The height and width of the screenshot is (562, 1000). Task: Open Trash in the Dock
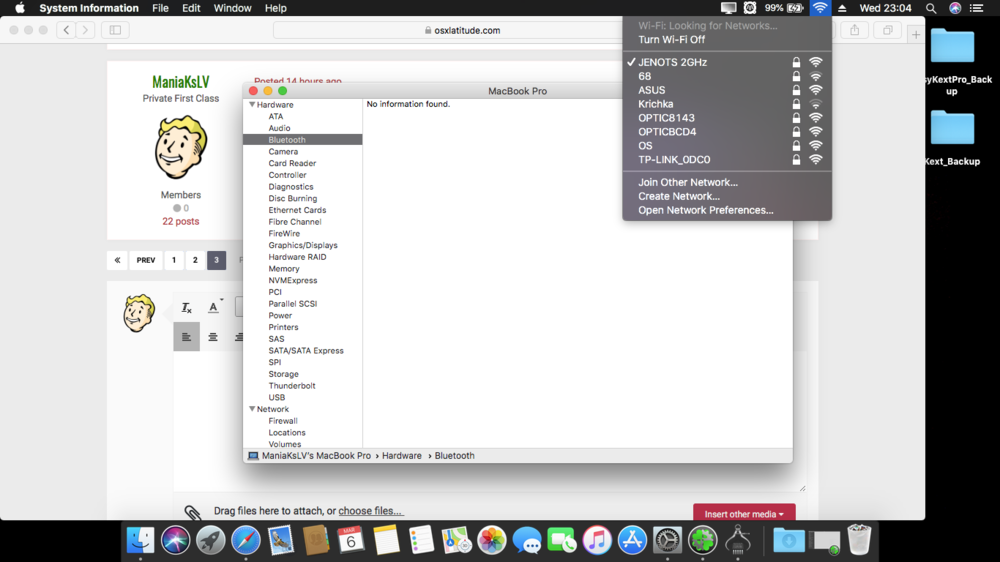(859, 540)
